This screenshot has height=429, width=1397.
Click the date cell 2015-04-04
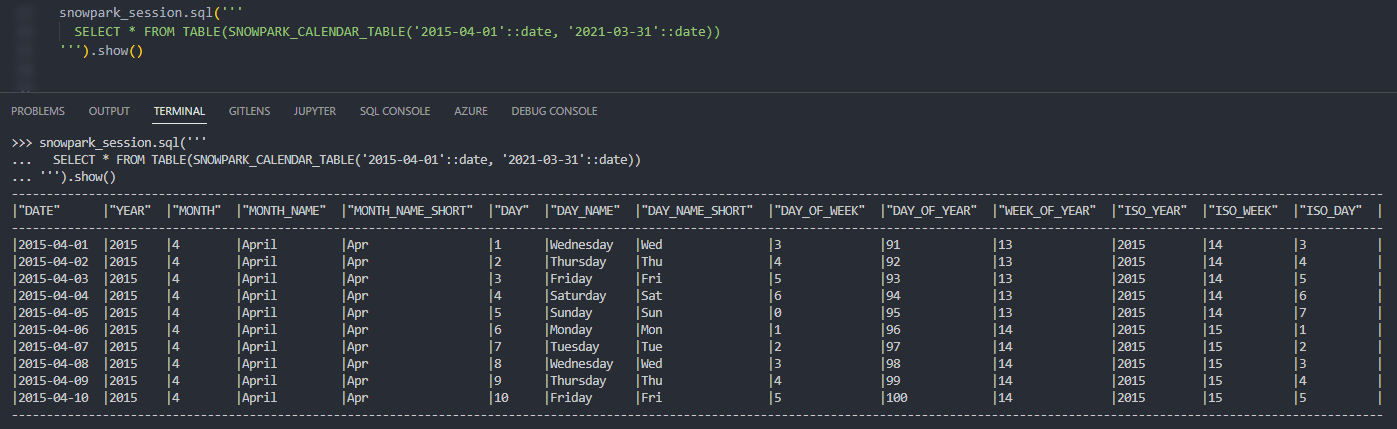(53, 295)
